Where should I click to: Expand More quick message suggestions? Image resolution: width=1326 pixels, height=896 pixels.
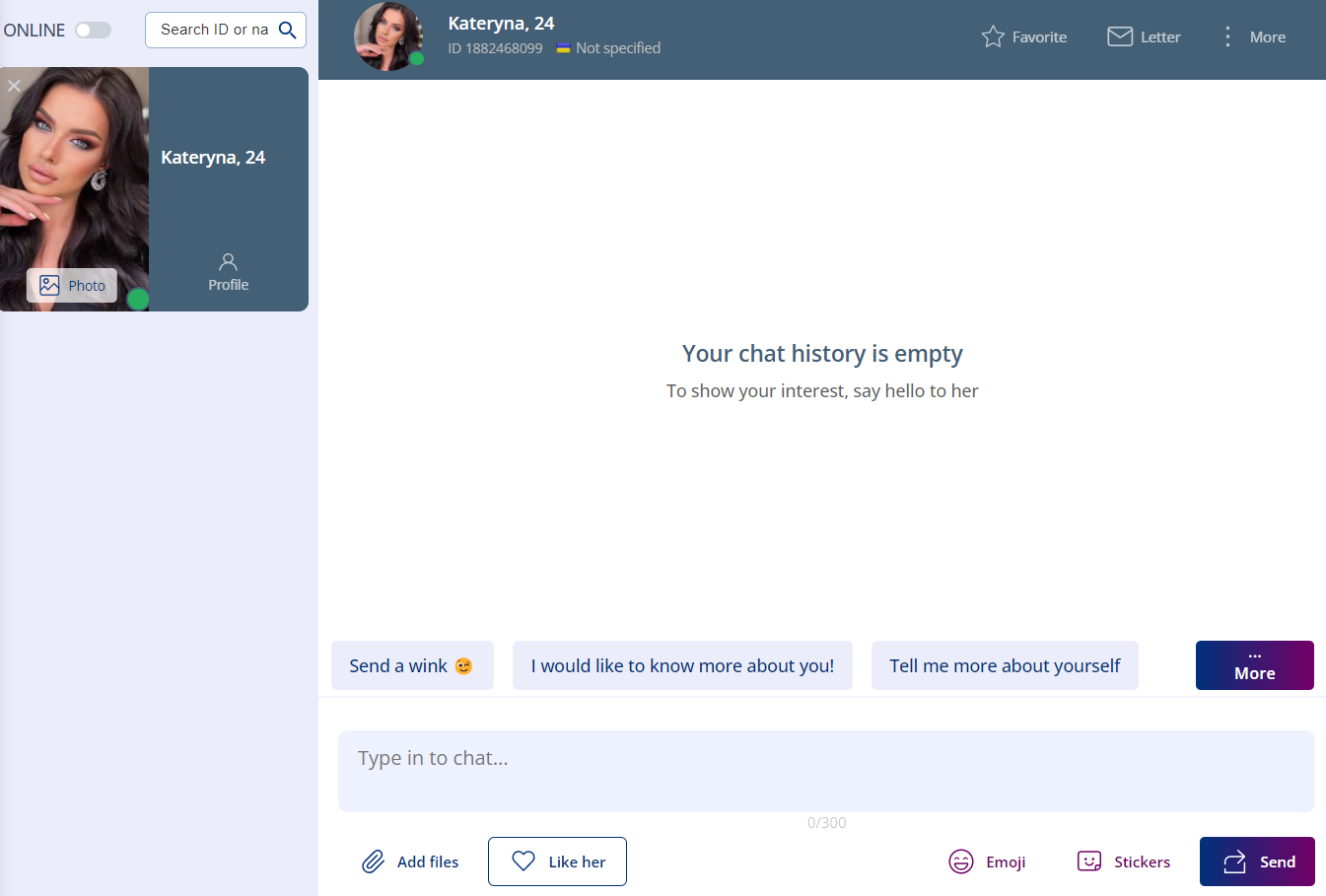[1254, 665]
